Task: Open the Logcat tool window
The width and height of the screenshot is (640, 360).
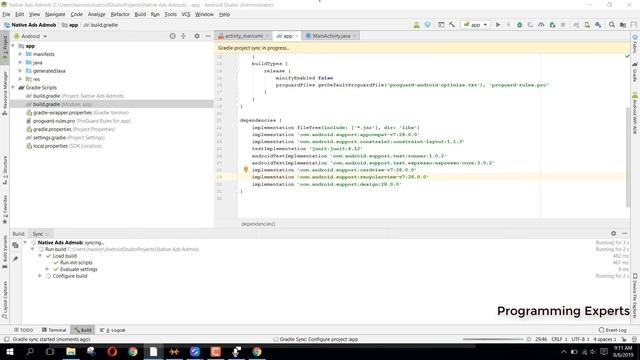Action: [x=113, y=330]
